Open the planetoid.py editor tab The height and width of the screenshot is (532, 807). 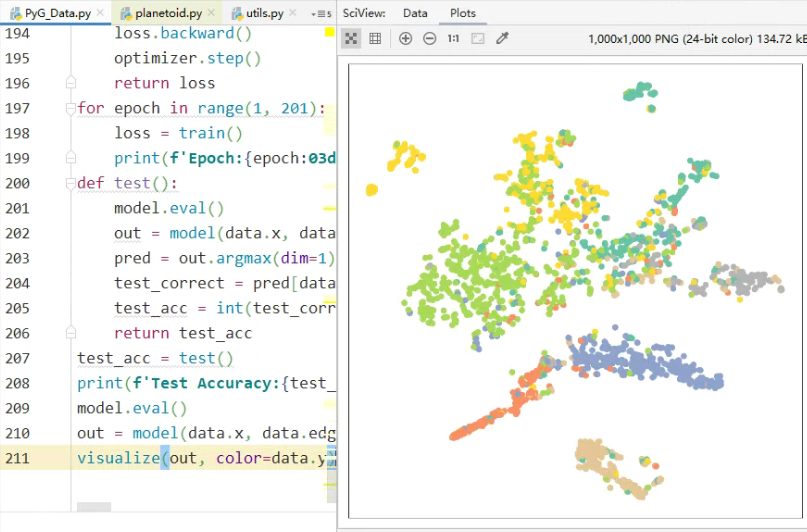pos(168,13)
